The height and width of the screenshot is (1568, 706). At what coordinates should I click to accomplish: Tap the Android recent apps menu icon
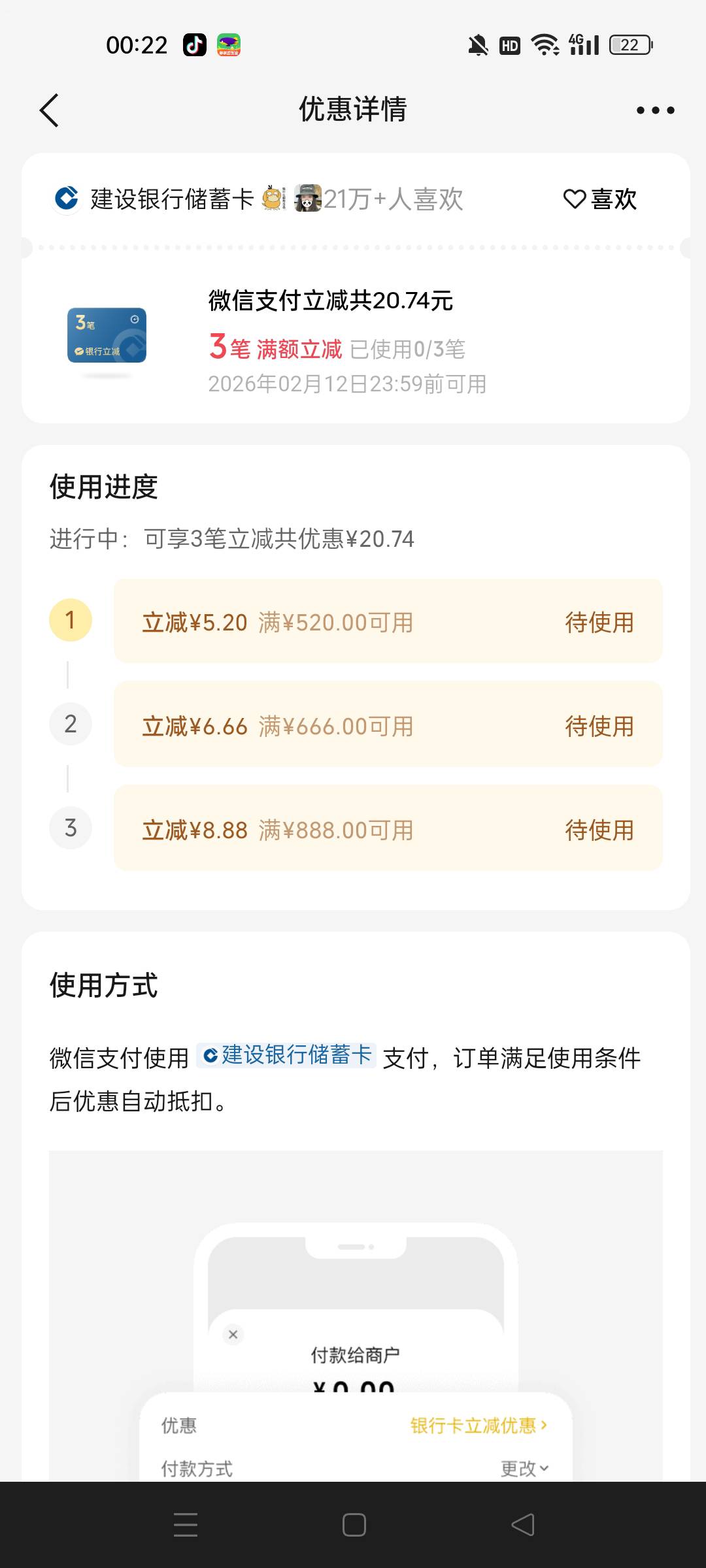click(x=186, y=1525)
